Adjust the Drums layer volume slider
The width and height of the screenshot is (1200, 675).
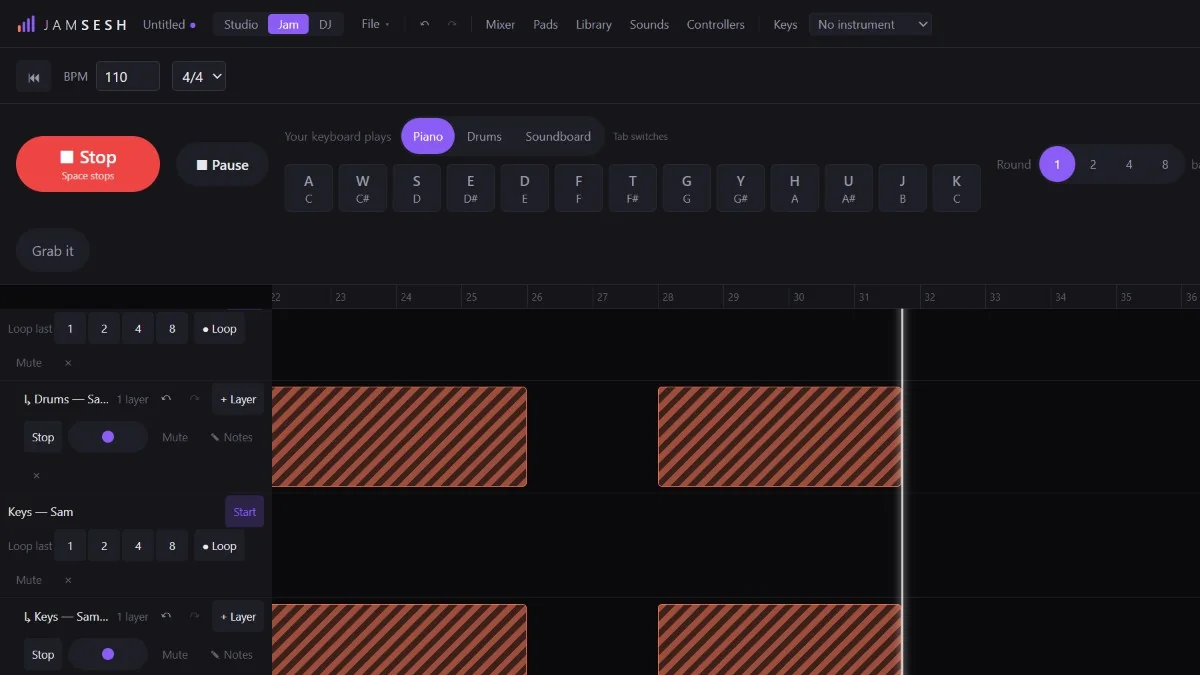[x=108, y=437]
